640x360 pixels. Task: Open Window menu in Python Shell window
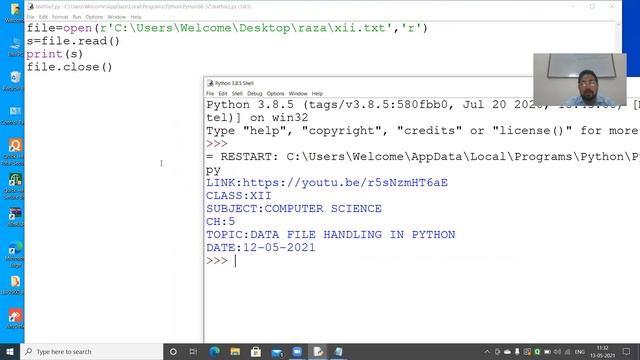(298, 93)
